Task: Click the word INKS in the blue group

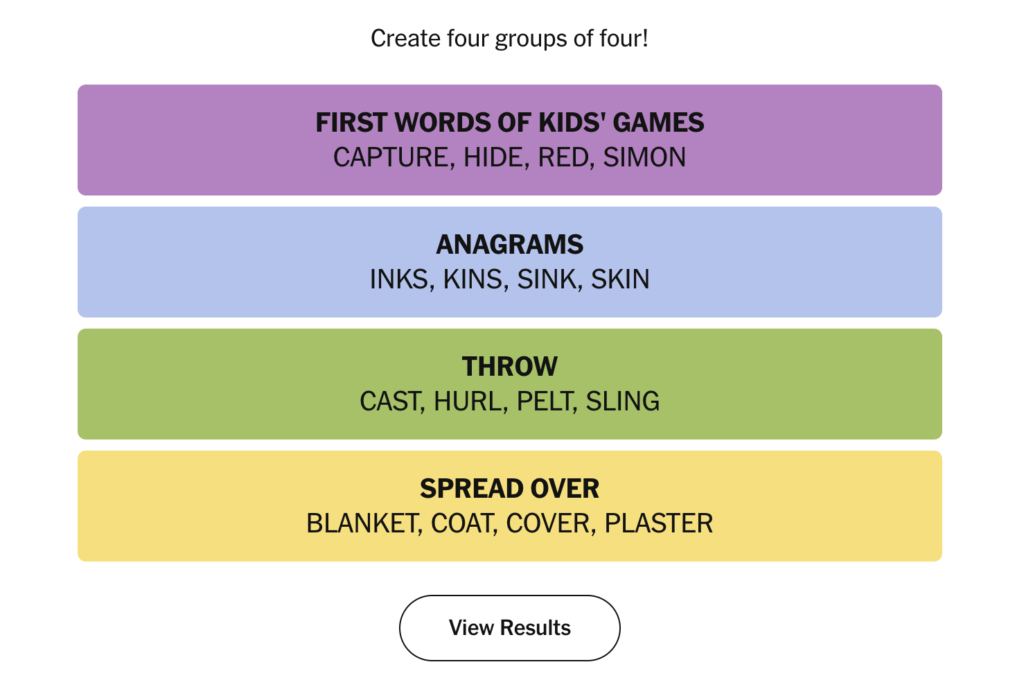Action: (x=397, y=279)
